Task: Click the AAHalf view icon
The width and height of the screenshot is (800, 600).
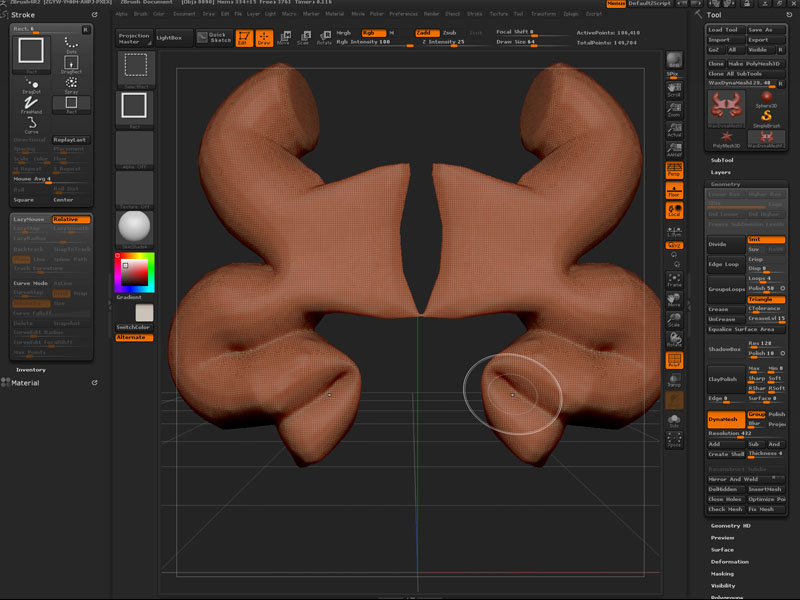Action: (x=674, y=149)
